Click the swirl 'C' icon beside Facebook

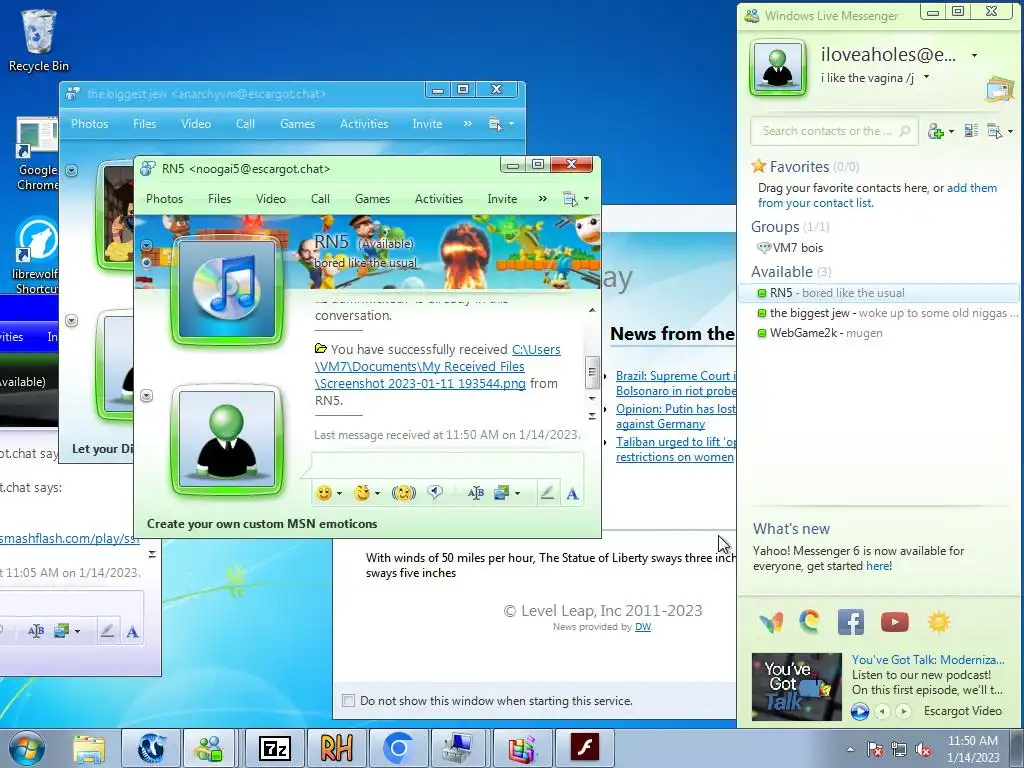[810, 621]
